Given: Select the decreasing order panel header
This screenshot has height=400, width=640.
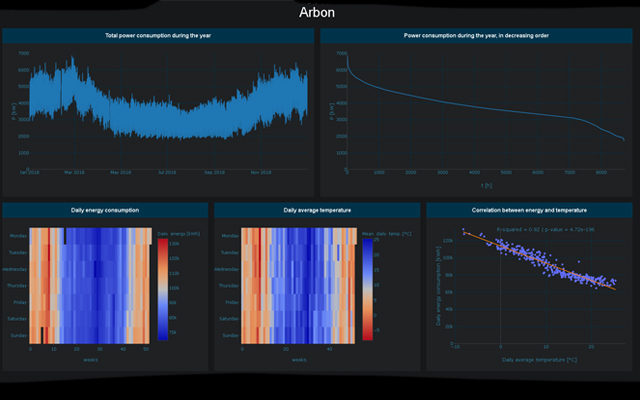Looking at the screenshot, I should click(476, 36).
